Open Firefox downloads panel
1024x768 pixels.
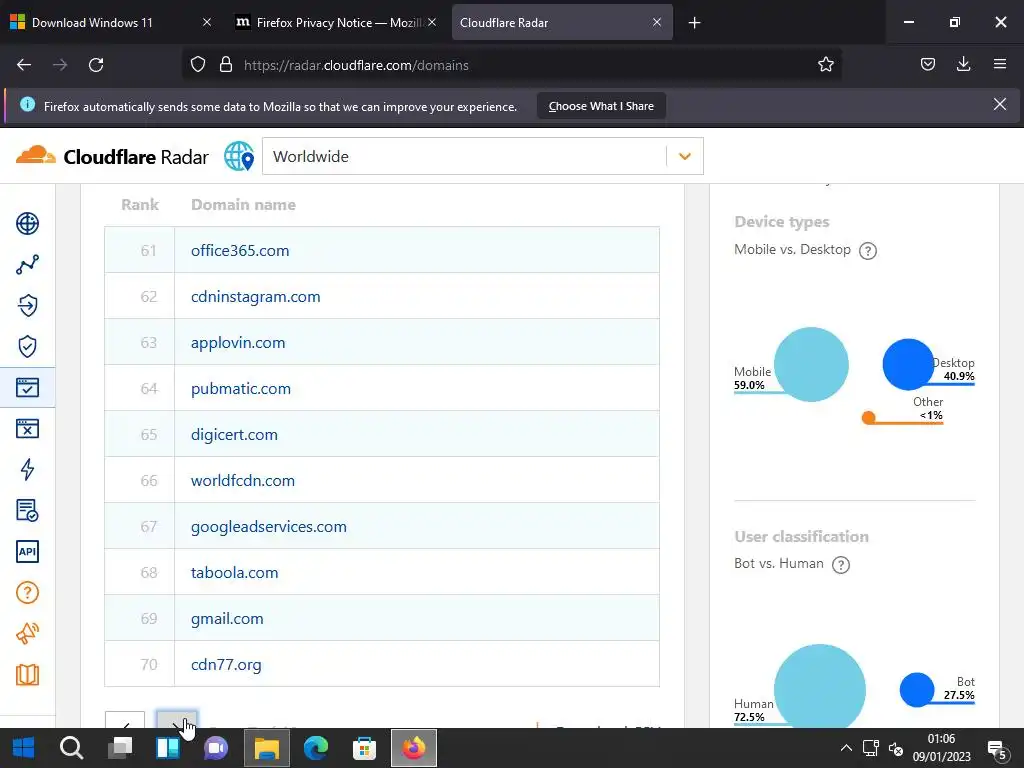click(x=963, y=64)
